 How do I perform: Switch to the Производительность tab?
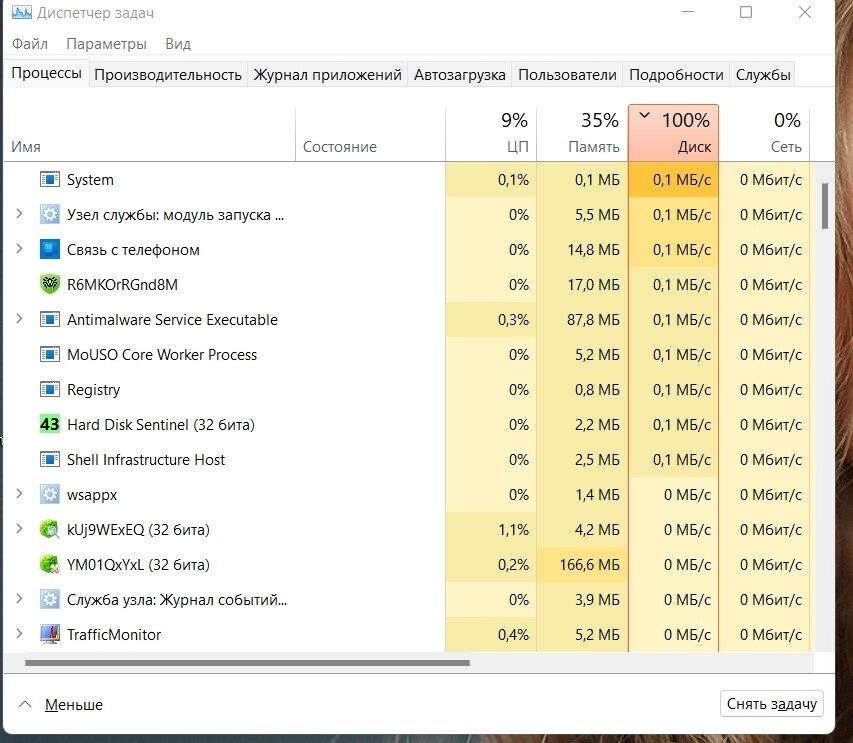click(x=168, y=75)
